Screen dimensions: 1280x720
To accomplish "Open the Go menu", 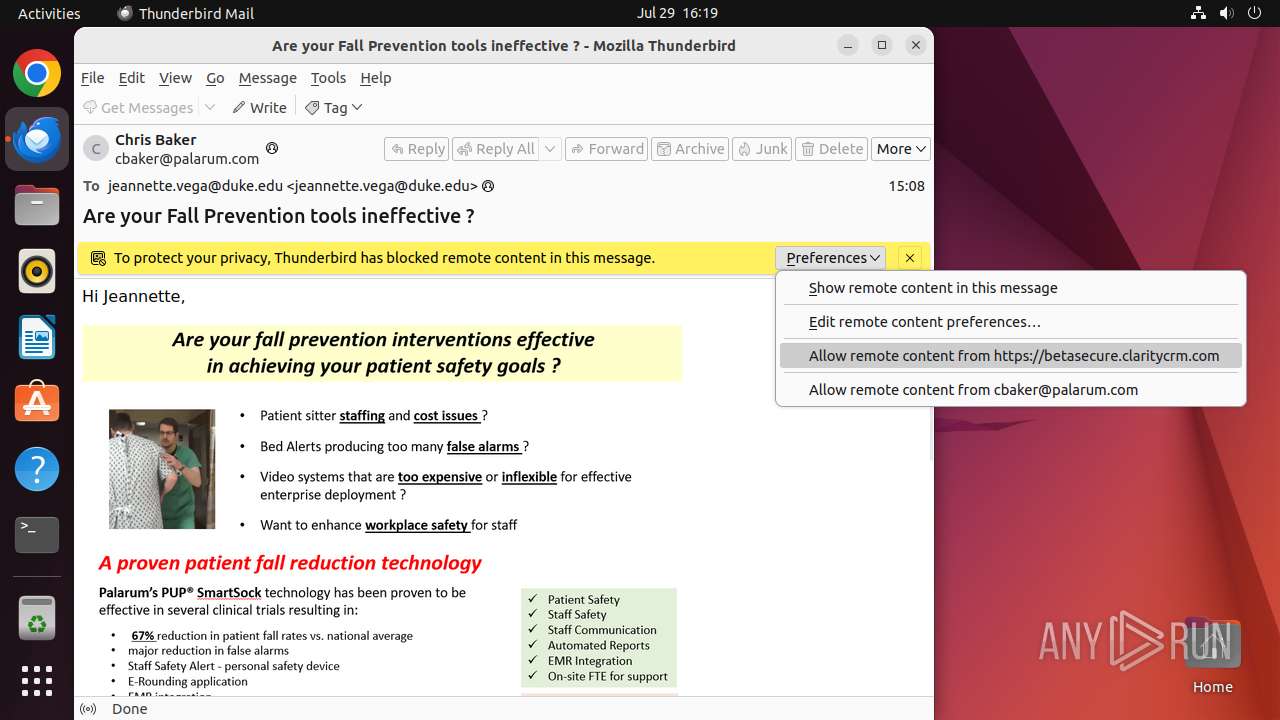I will point(215,78).
